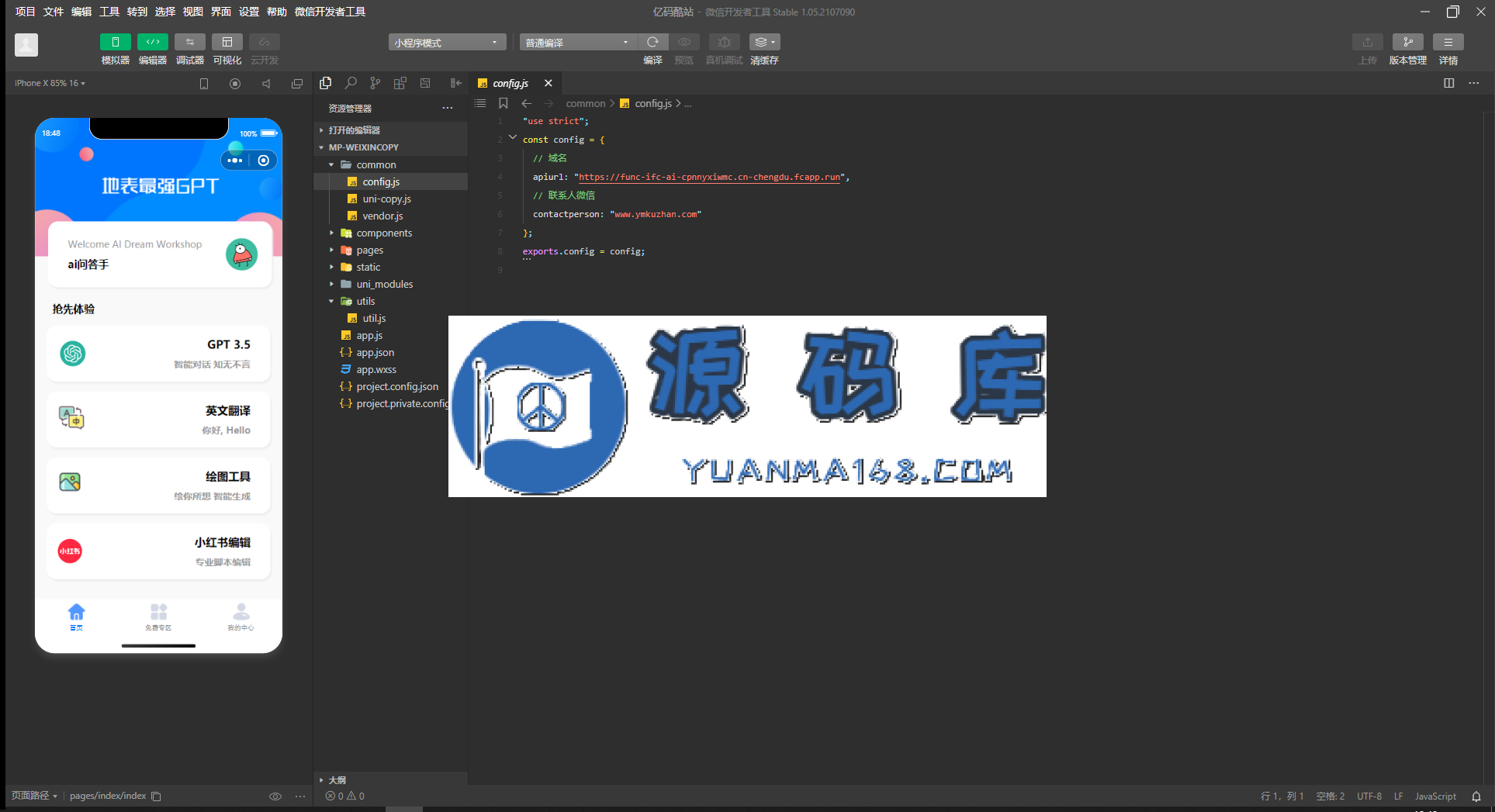Collapse the MP-WEIXINCOPY project root
Image resolution: width=1495 pixels, height=812 pixels.
click(x=391, y=147)
